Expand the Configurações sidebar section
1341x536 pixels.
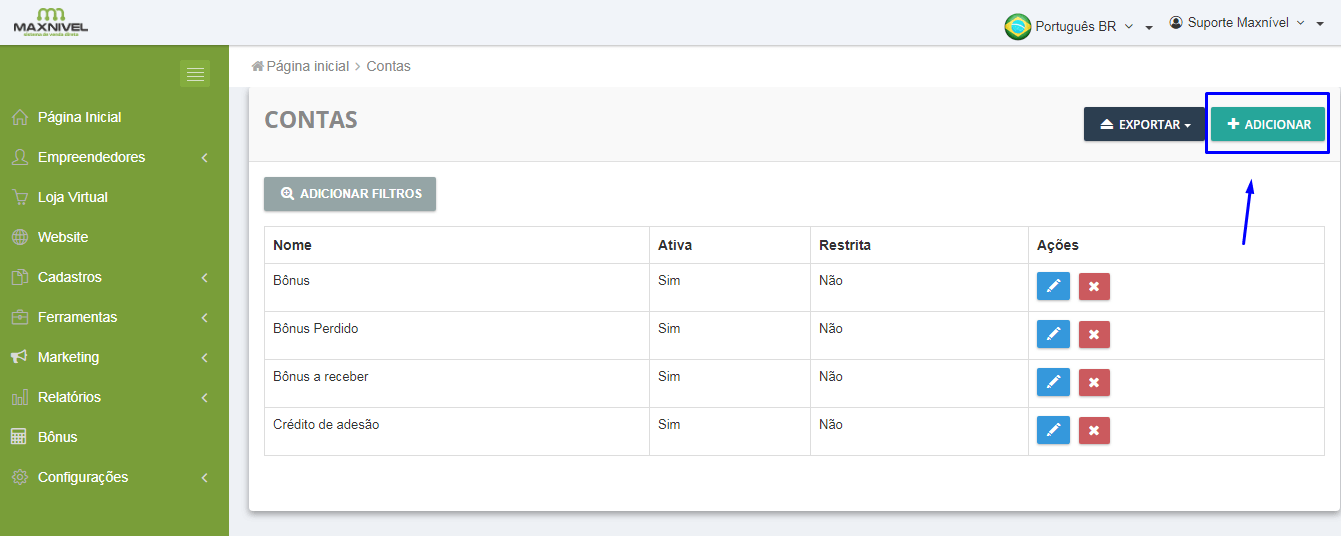click(83, 477)
